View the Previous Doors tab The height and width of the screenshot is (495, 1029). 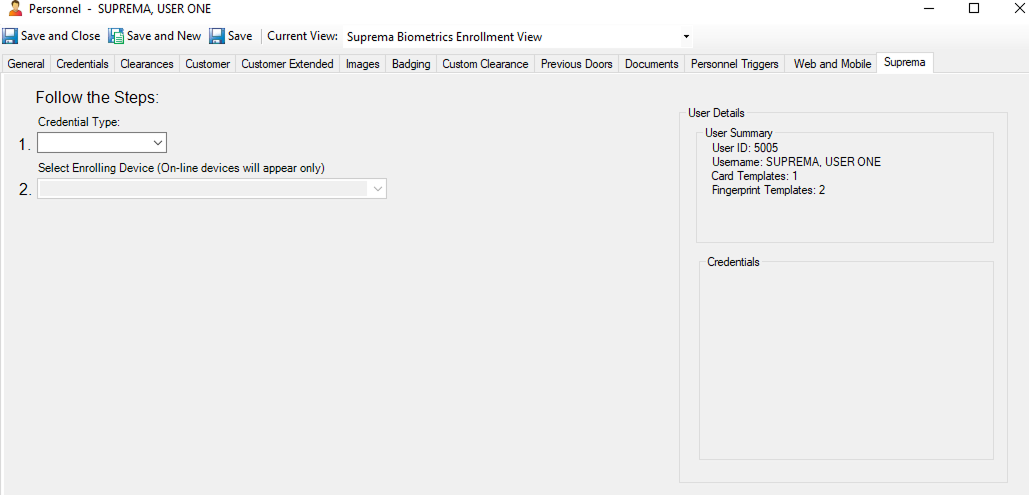point(576,64)
